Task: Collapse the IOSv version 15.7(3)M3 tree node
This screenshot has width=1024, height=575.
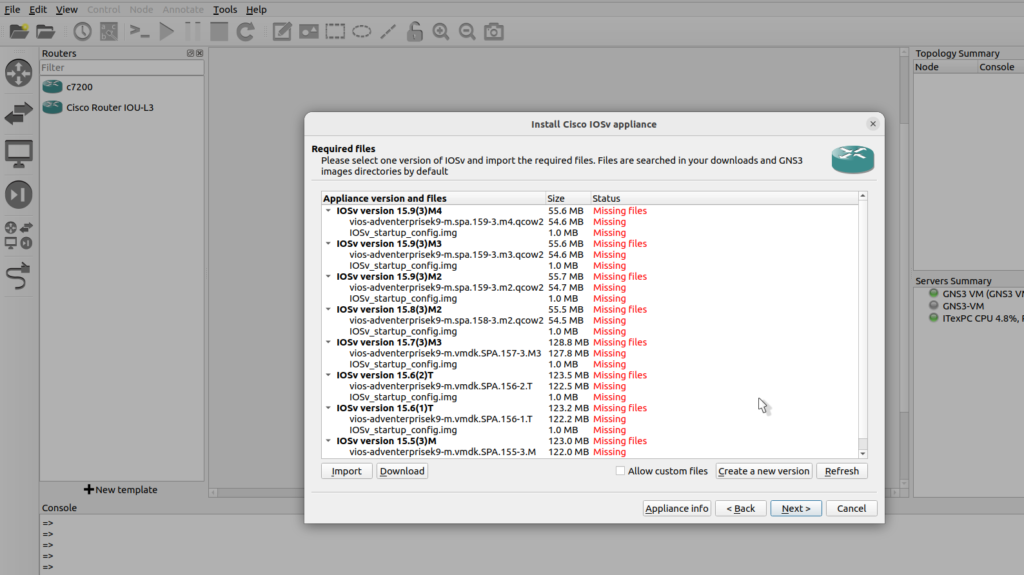Action: pyautogui.click(x=329, y=343)
